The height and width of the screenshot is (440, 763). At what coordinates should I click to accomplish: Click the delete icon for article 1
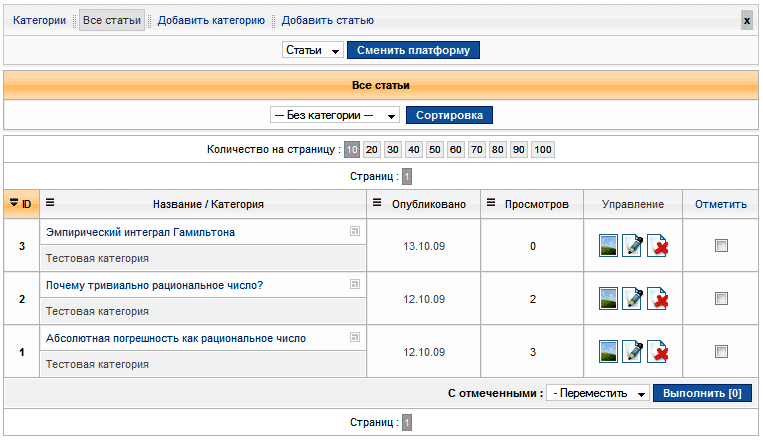(657, 351)
